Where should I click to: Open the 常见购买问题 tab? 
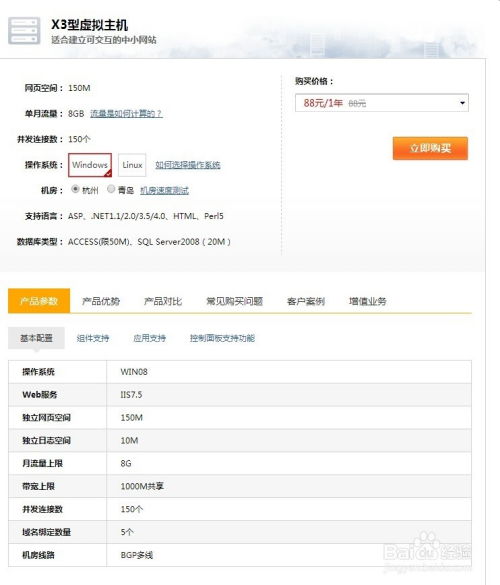pos(234,301)
